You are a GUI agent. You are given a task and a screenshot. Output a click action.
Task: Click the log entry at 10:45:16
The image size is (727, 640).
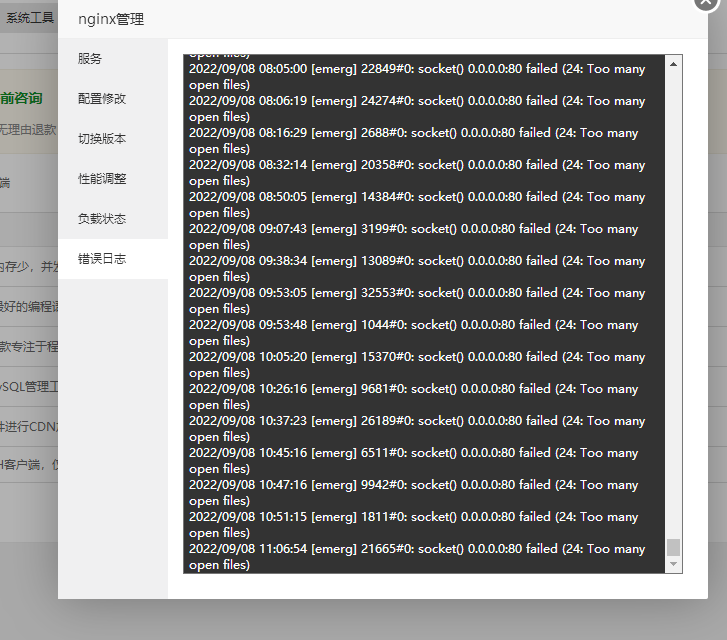pos(413,461)
